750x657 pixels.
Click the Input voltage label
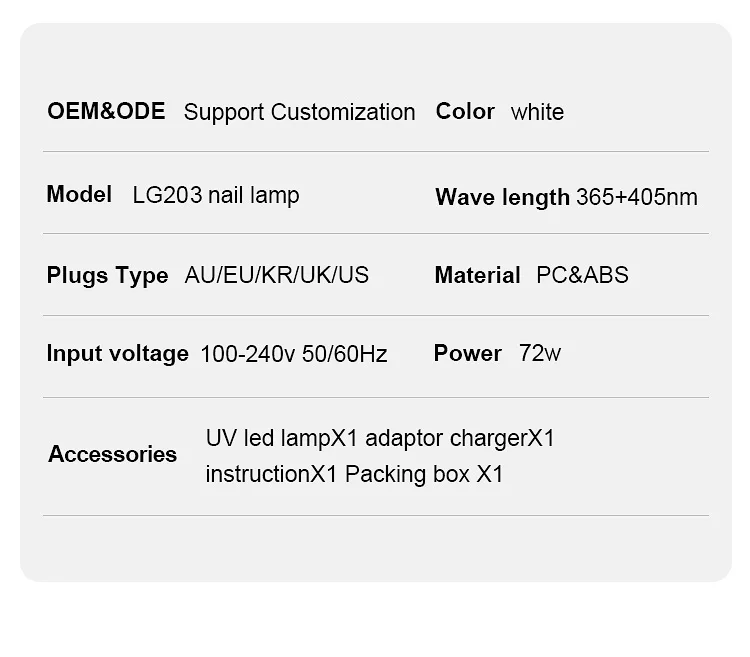[117, 353]
